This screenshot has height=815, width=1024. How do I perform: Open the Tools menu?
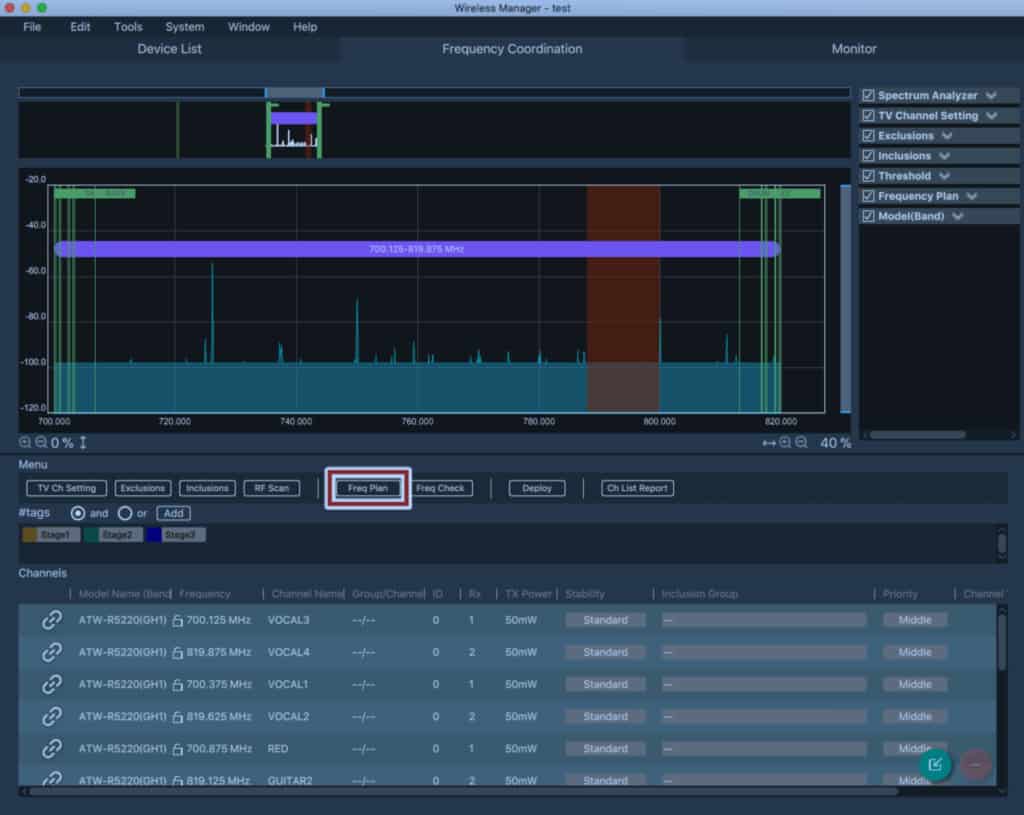(x=128, y=27)
